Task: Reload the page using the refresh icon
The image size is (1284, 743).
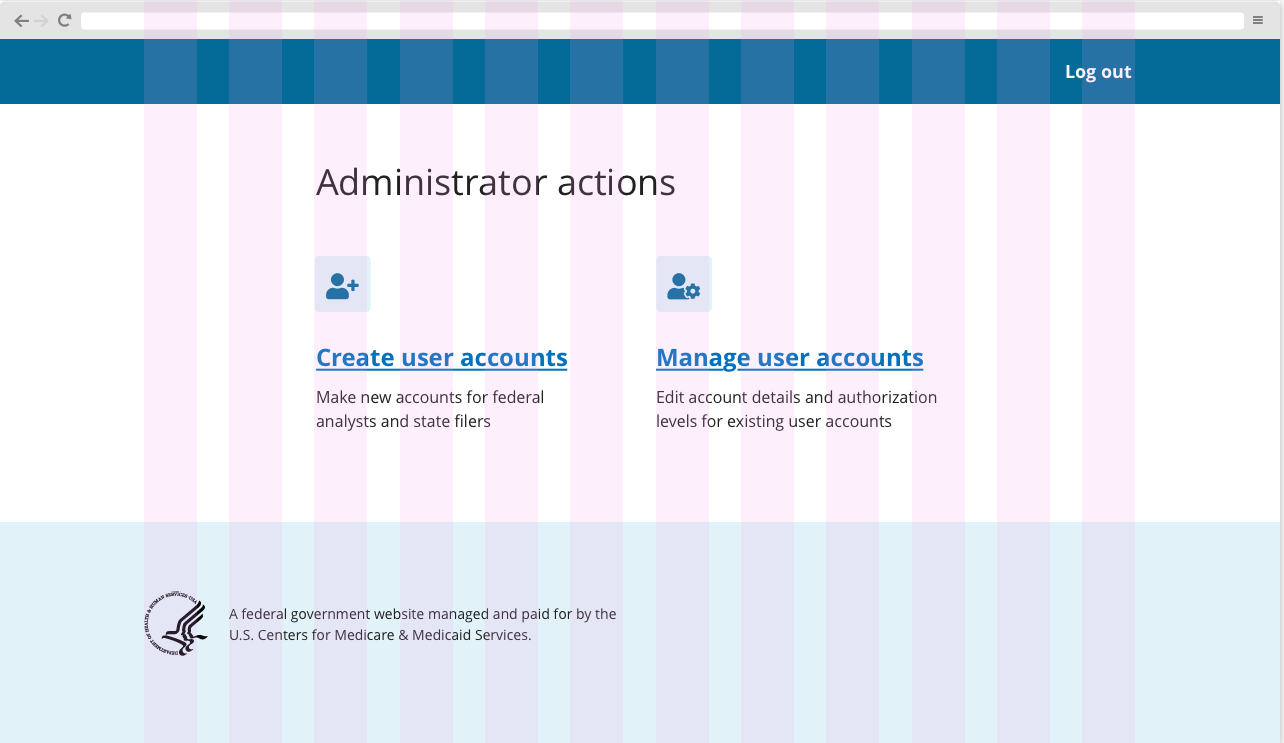Action: [63, 20]
